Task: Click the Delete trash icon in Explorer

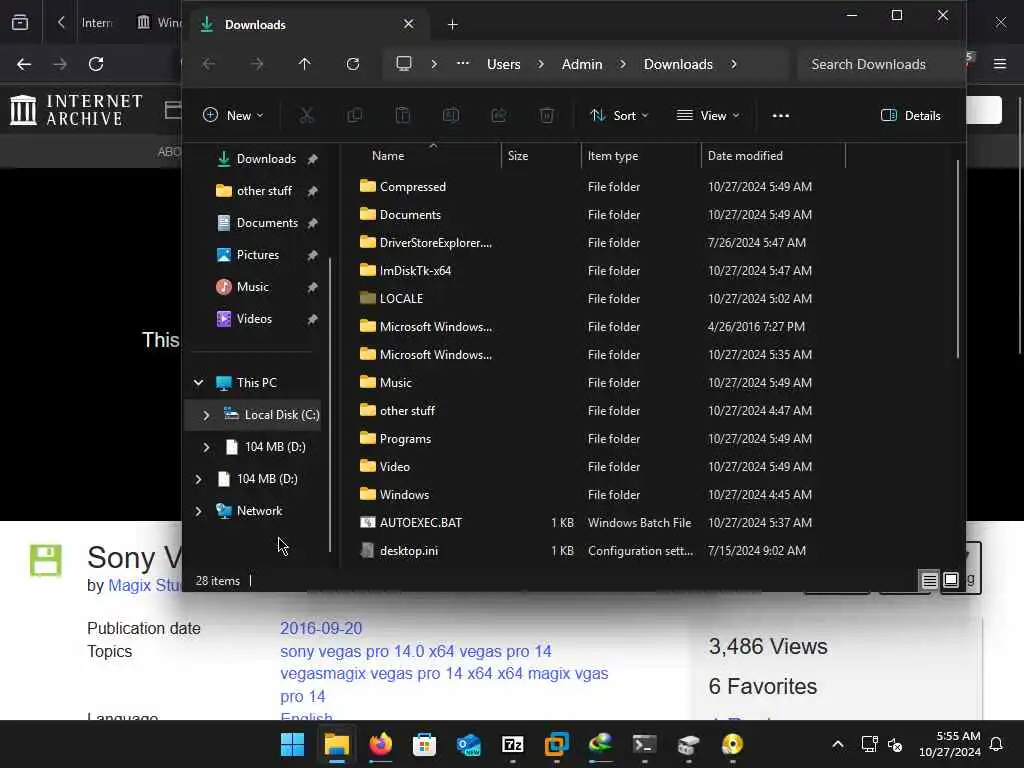Action: [x=547, y=116]
